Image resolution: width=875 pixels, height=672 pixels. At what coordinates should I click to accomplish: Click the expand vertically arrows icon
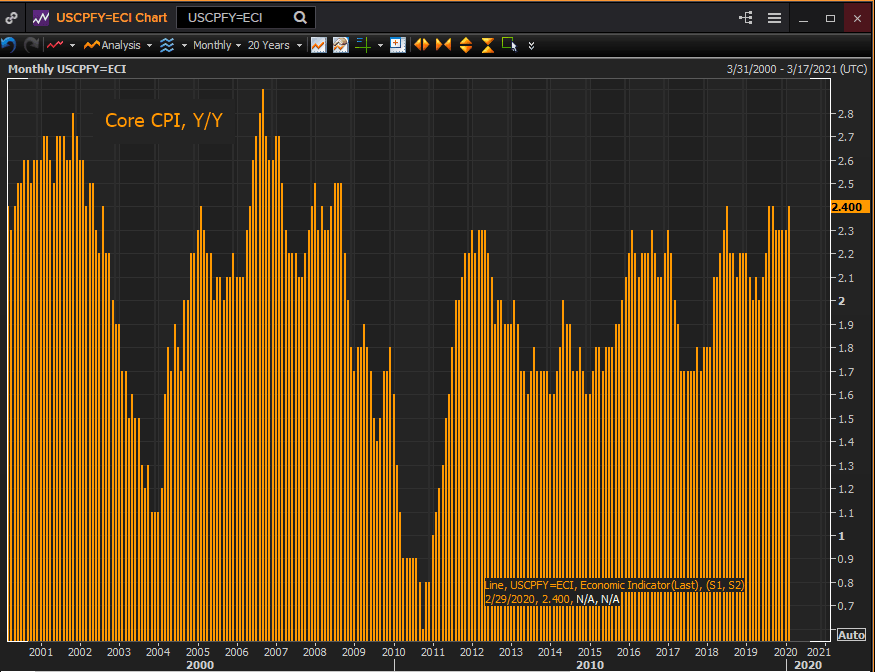coord(466,45)
